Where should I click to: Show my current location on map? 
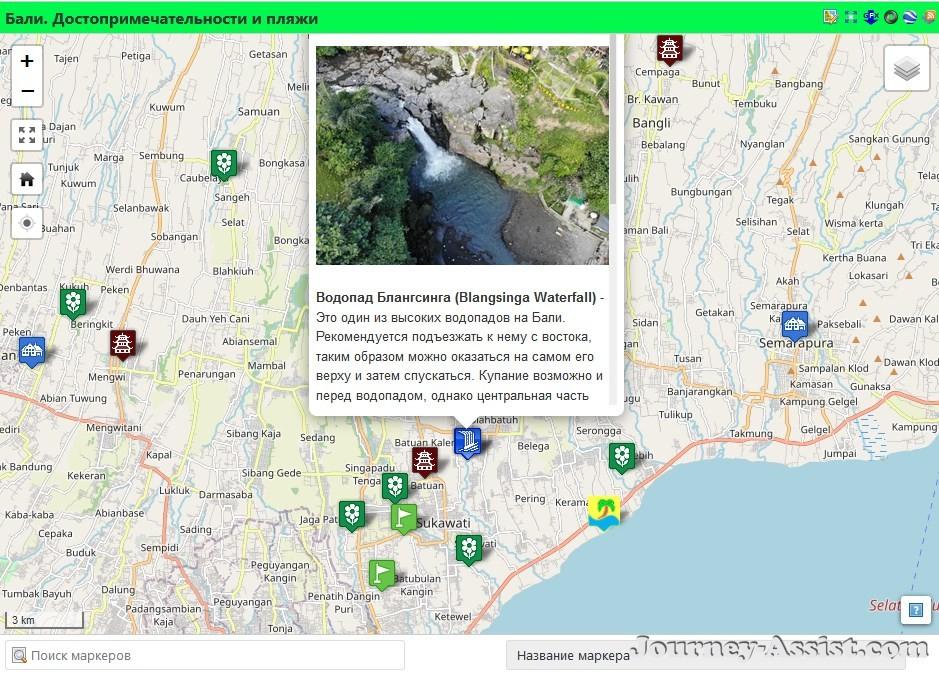(27, 223)
